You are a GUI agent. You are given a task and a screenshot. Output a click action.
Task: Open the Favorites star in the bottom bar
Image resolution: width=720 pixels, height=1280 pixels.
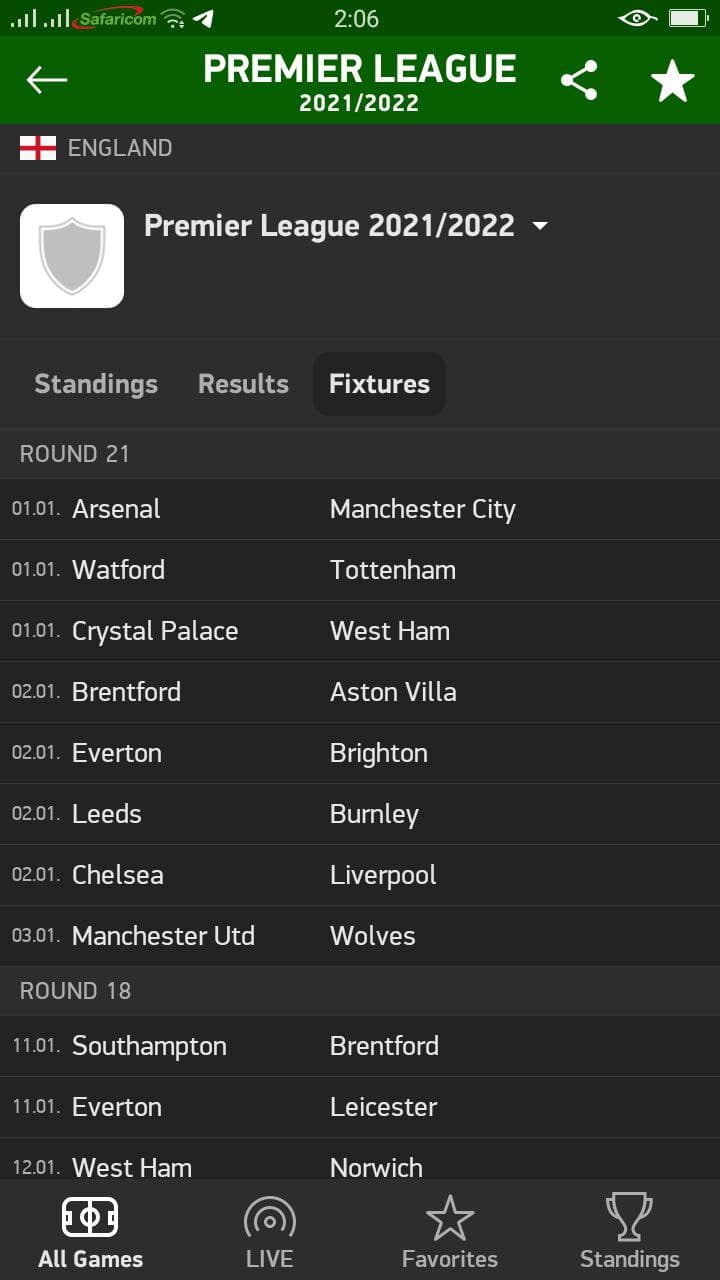(450, 1217)
